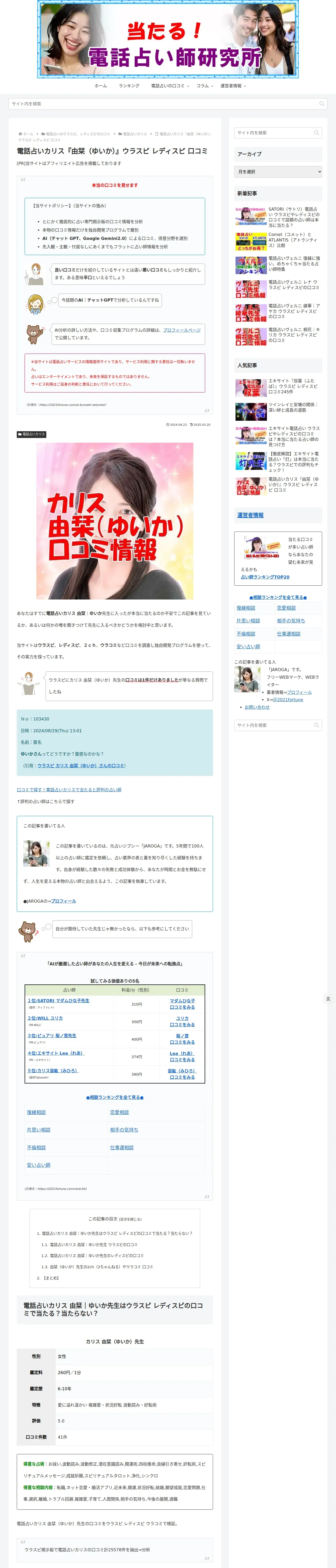
Task: Open 口コミで探す！電話占いカリスで当たると評判の占い師 link
Action: (69, 789)
